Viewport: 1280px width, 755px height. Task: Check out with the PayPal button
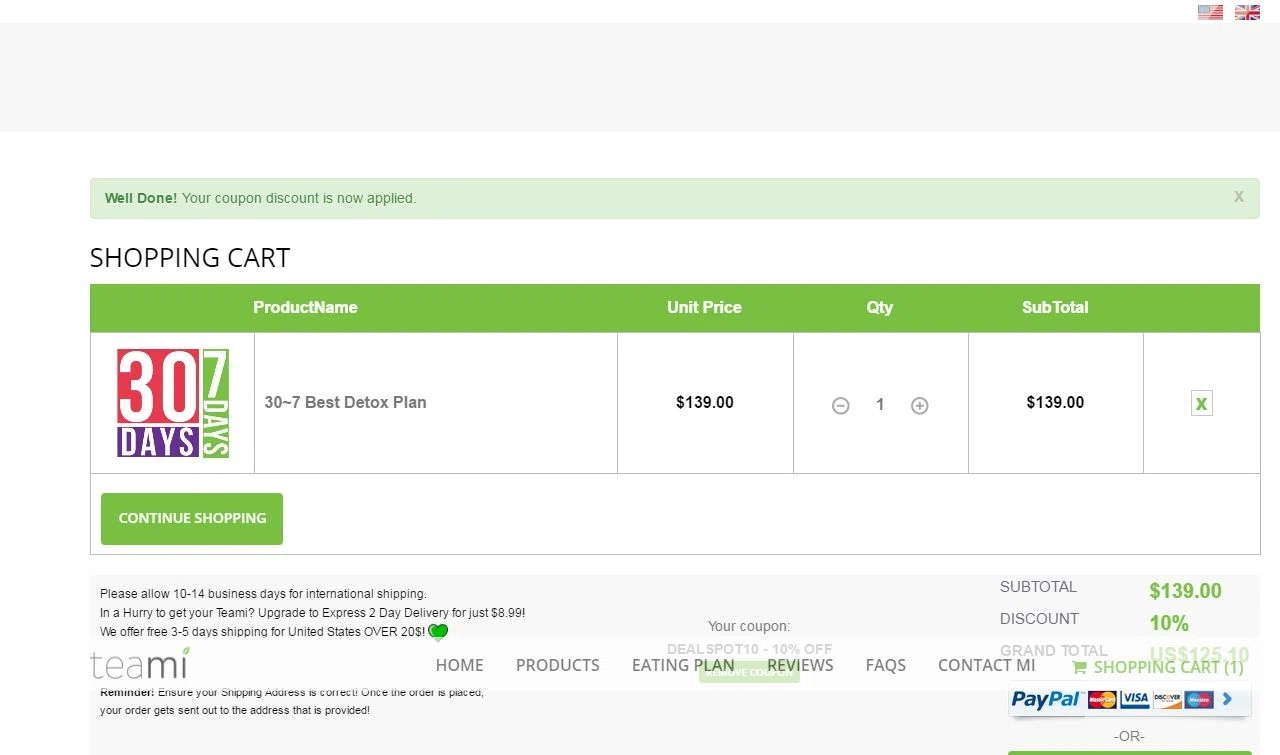tap(1129, 699)
